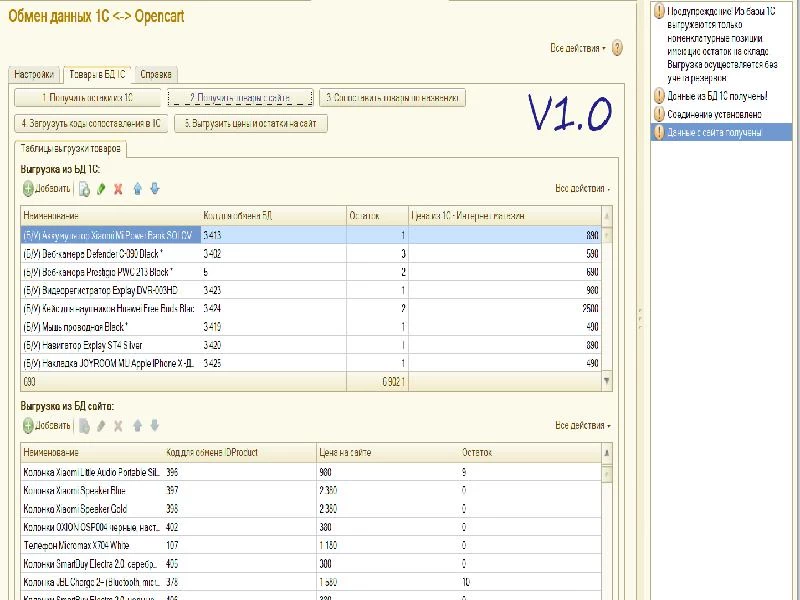Select row 'Колонка Xiaomi Speaker Gold'
Viewport: 800px width, 600px height.
click(x=311, y=509)
